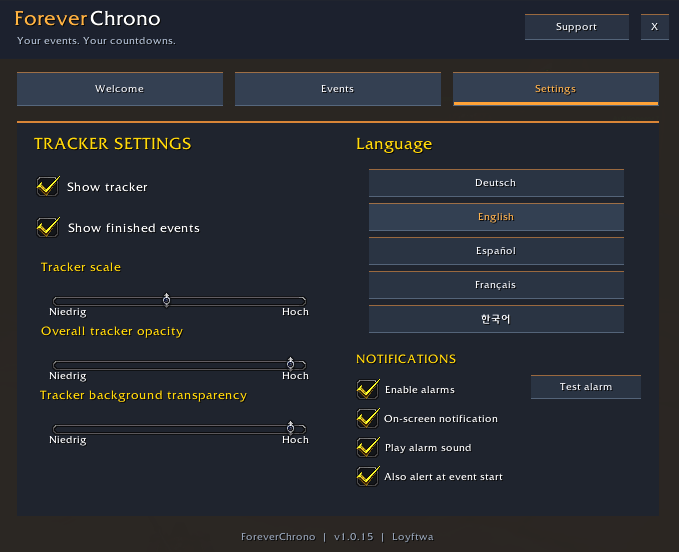The height and width of the screenshot is (552, 679).
Task: Click Niedrig label under tracker opacity
Action: 68,376
